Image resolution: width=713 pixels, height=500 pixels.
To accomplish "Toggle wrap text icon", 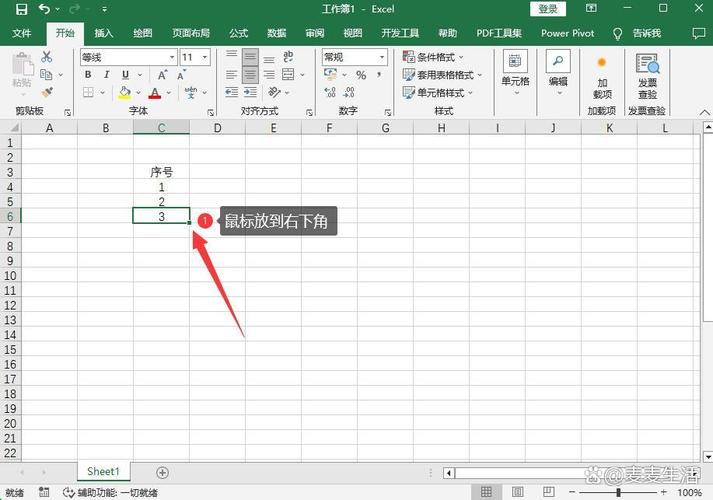I will [288, 57].
